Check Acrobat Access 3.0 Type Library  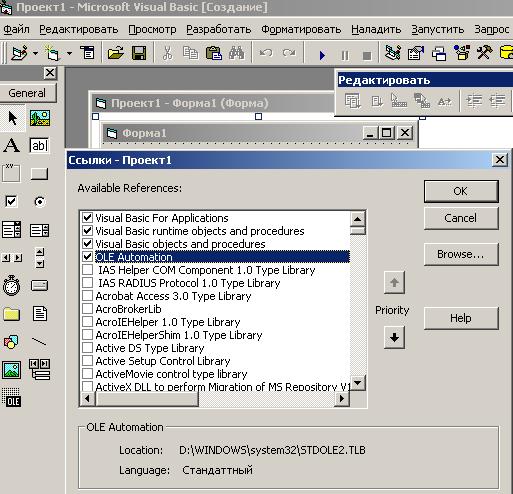87,296
